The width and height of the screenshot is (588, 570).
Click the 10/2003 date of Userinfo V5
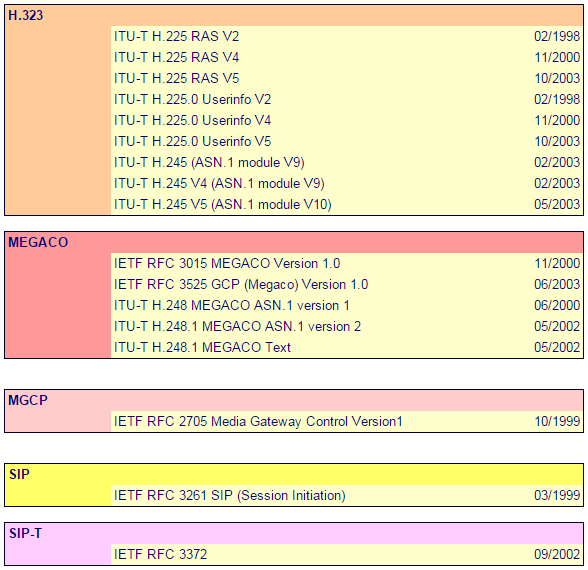tap(557, 141)
